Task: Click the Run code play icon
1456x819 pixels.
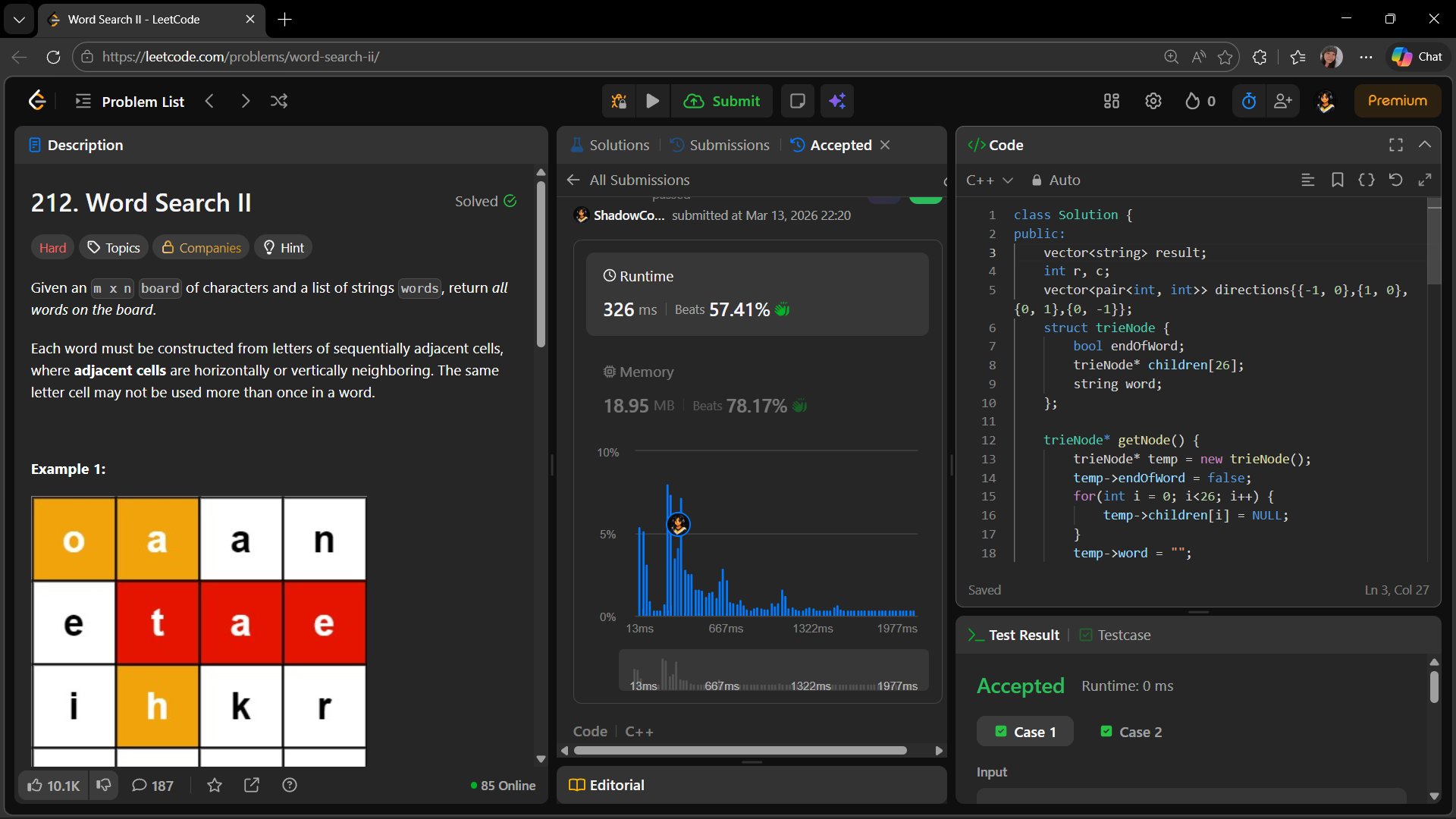Action: [x=652, y=101]
